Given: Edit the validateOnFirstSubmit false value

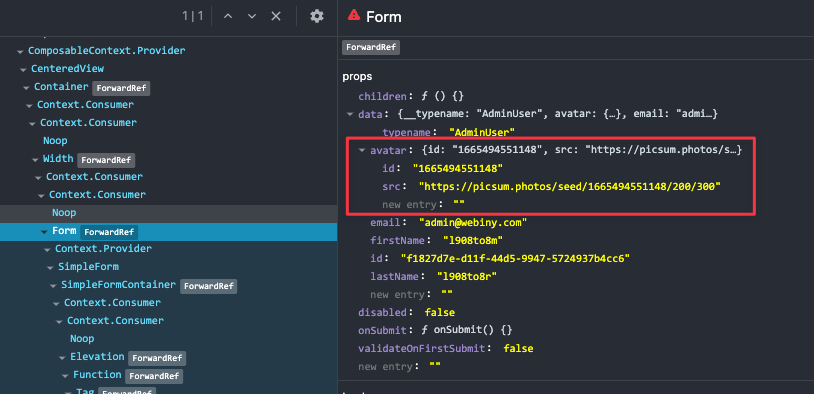Looking at the screenshot, I should [x=518, y=348].
